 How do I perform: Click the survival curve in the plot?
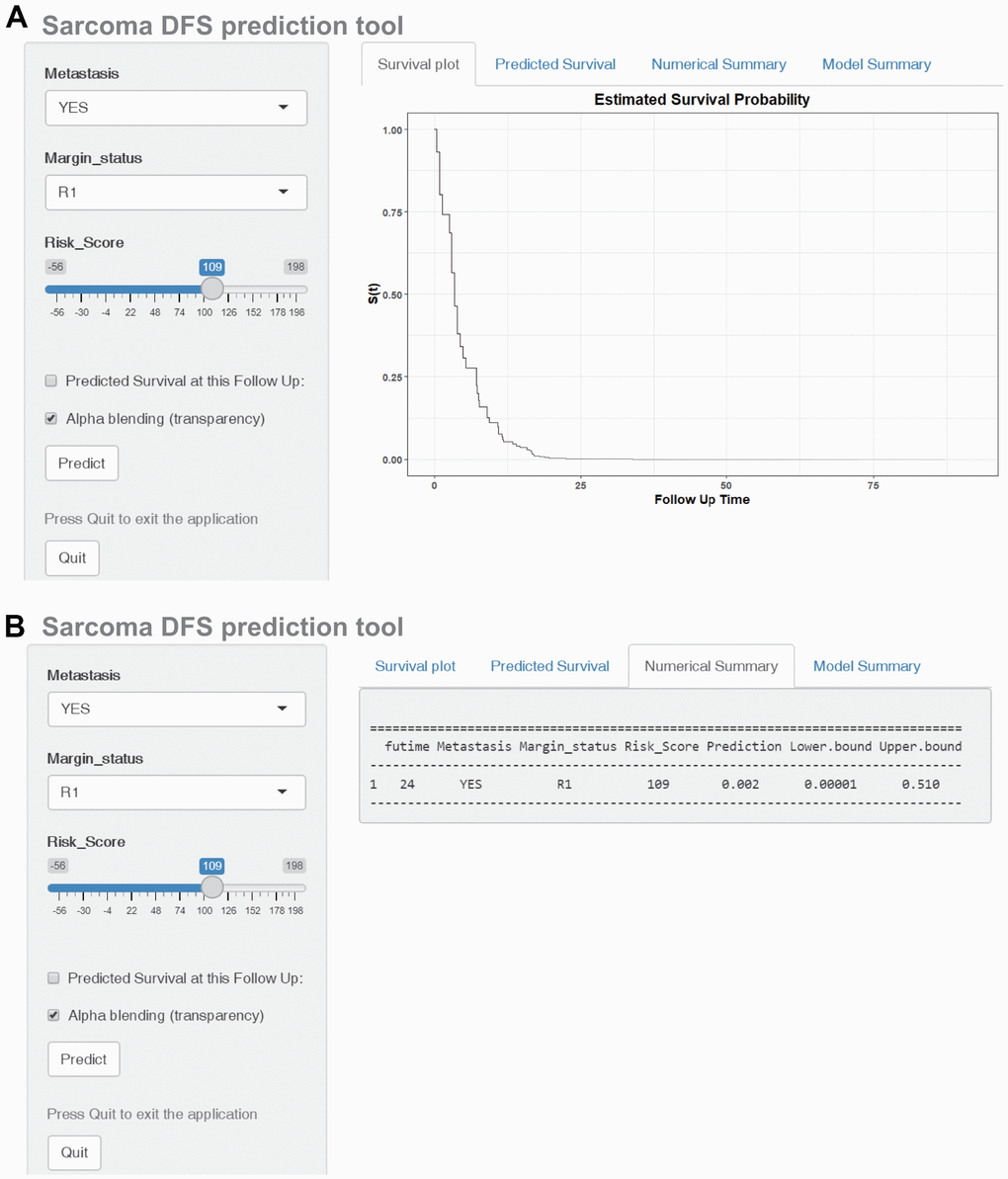[x=454, y=296]
